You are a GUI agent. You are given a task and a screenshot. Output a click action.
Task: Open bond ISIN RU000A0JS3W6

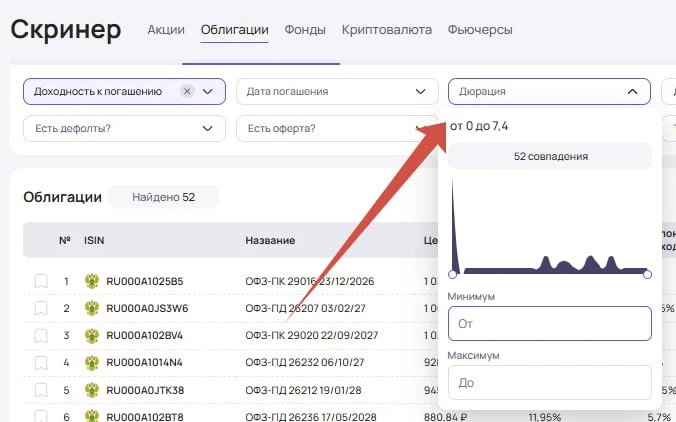[147, 308]
